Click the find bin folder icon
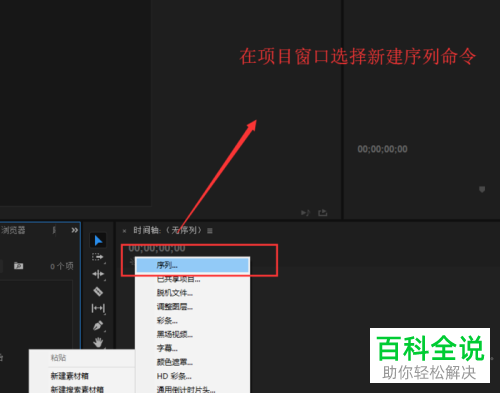The width and height of the screenshot is (500, 393). 19,266
